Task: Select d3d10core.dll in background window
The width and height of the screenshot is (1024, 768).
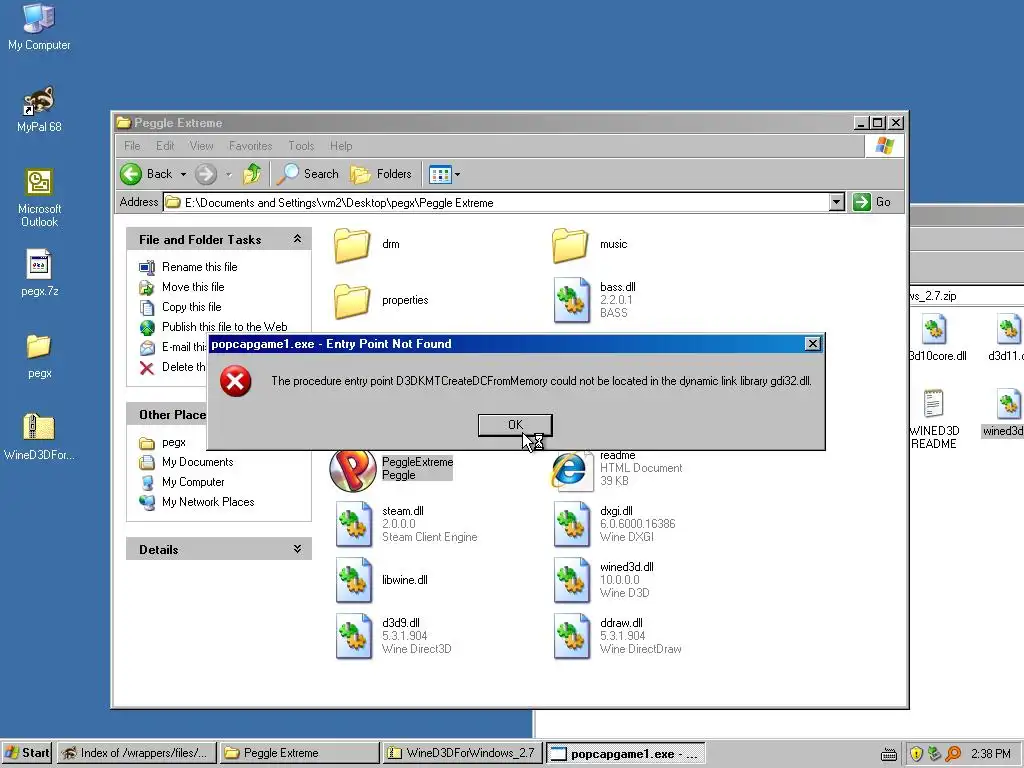Action: [x=935, y=338]
